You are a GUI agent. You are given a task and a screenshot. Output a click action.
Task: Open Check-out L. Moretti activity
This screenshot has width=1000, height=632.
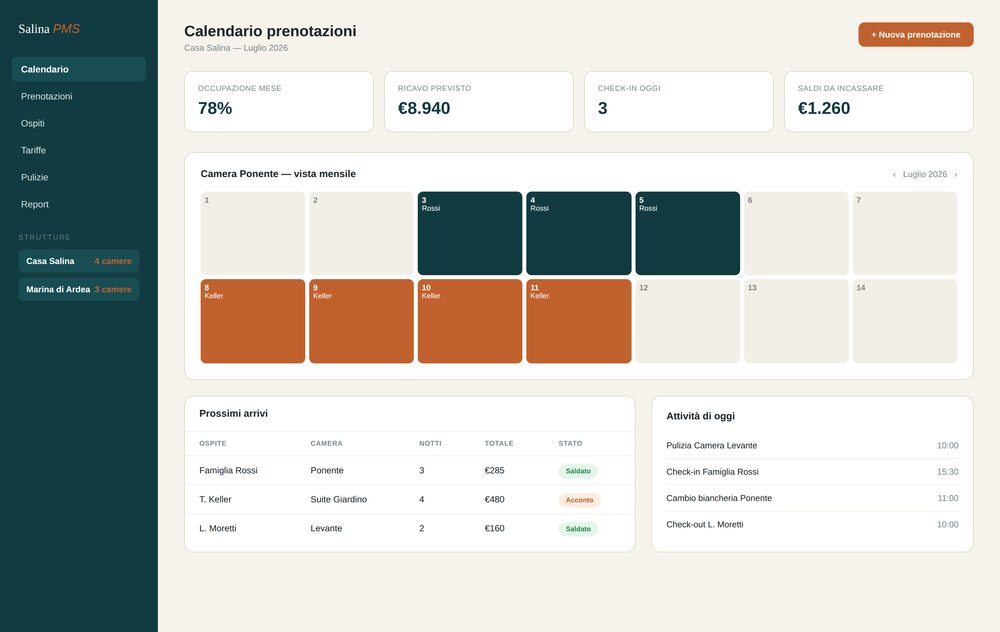point(812,524)
